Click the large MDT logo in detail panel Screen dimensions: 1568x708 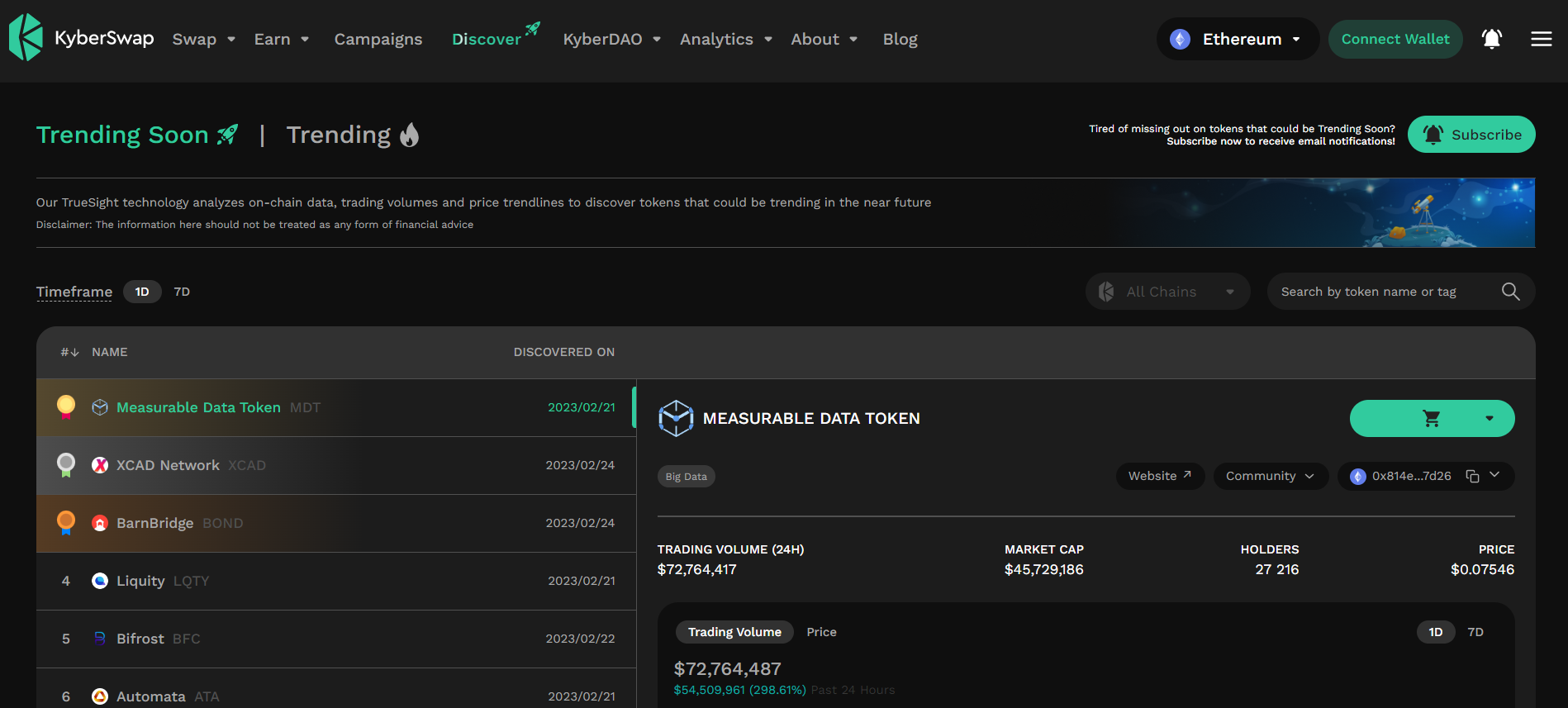[676, 418]
